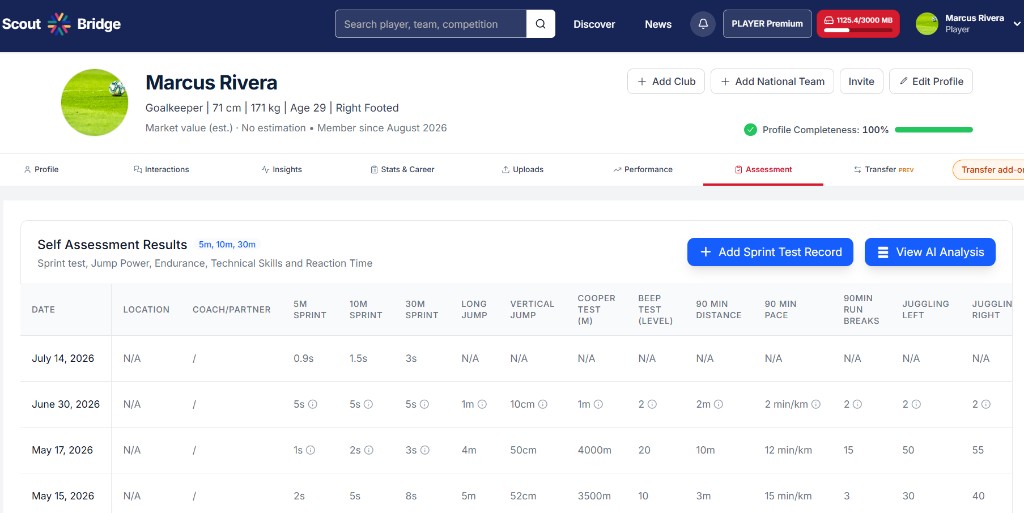This screenshot has height=513, width=1024.
Task: Click the 5m, 10m, 30m tag
Action: click(227, 245)
